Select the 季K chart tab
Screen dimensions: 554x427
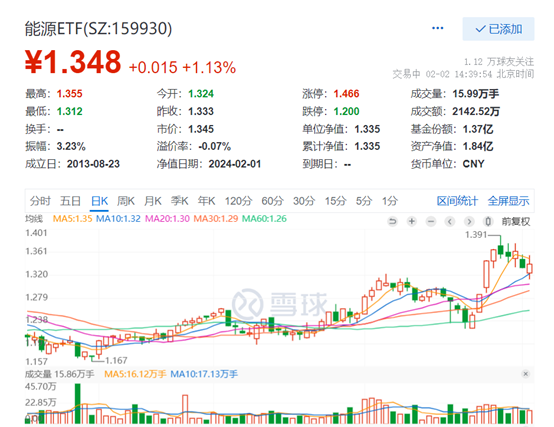click(179, 201)
